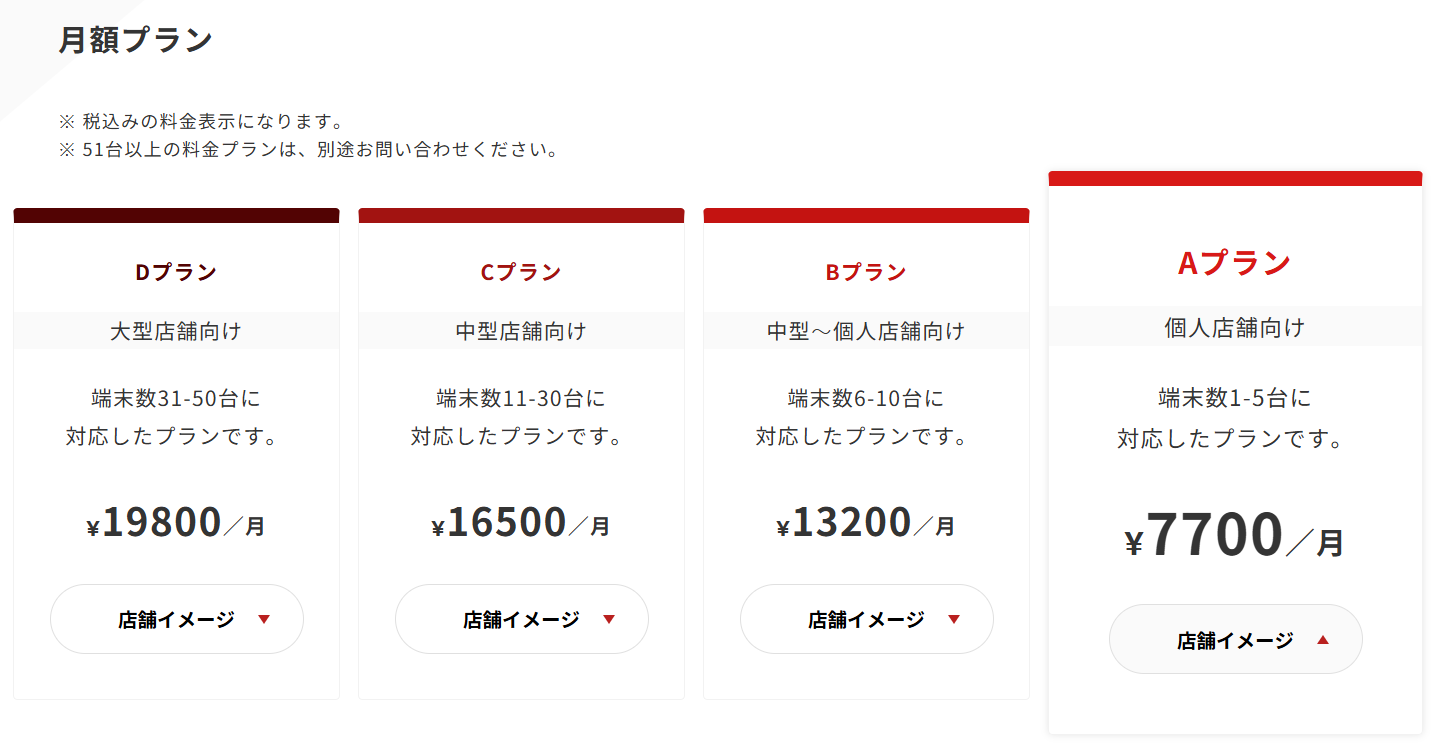Select the Cプラン card title
This screenshot has width=1432, height=747.
521,272
